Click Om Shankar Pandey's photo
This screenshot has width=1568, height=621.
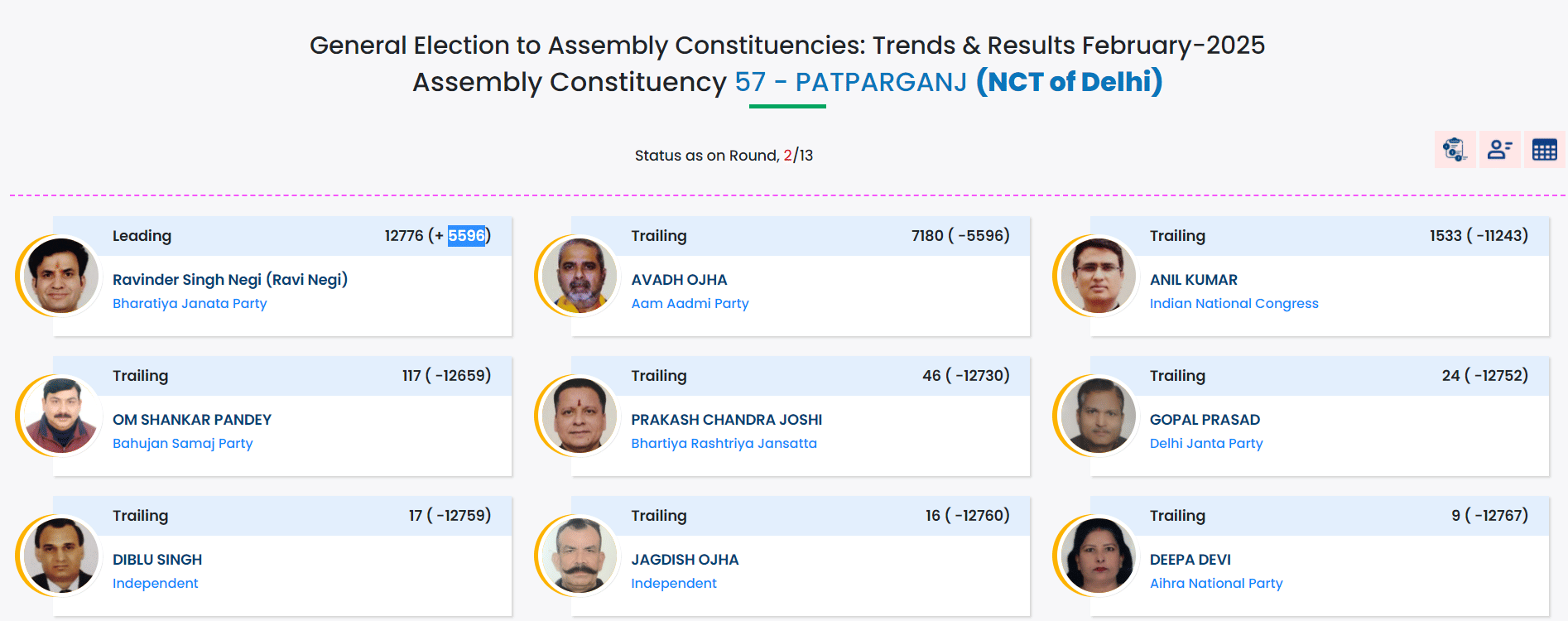(x=60, y=416)
